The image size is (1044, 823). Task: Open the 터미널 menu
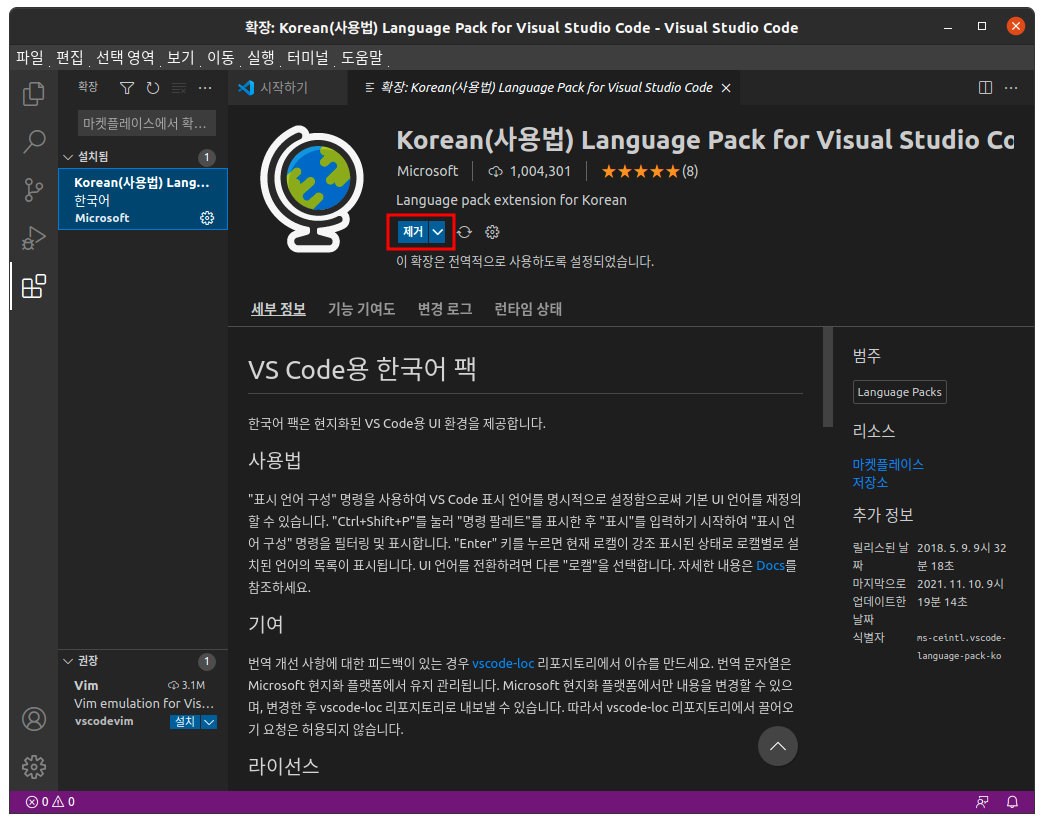(308, 58)
